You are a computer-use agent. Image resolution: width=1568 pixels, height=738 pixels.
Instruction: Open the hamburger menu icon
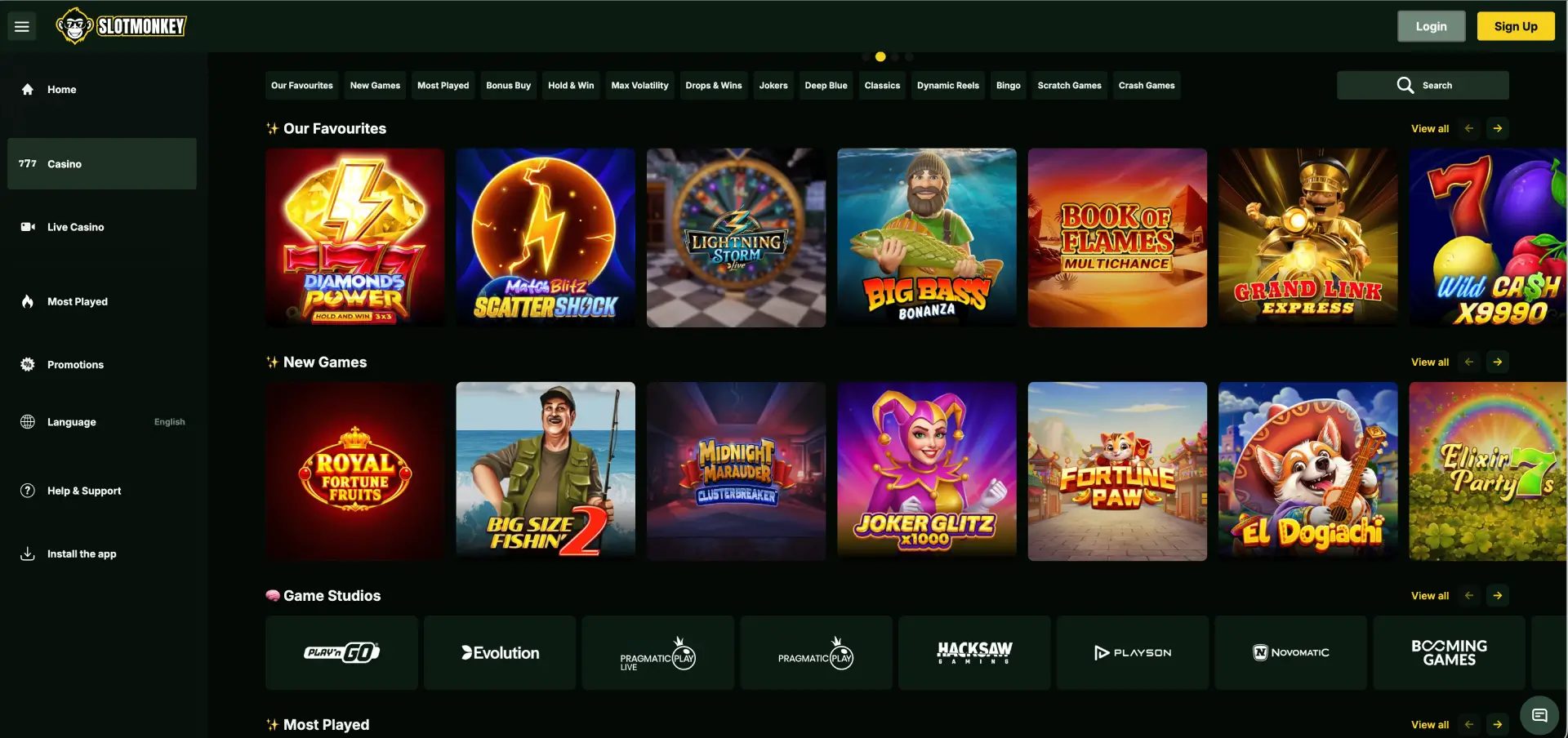22,27
